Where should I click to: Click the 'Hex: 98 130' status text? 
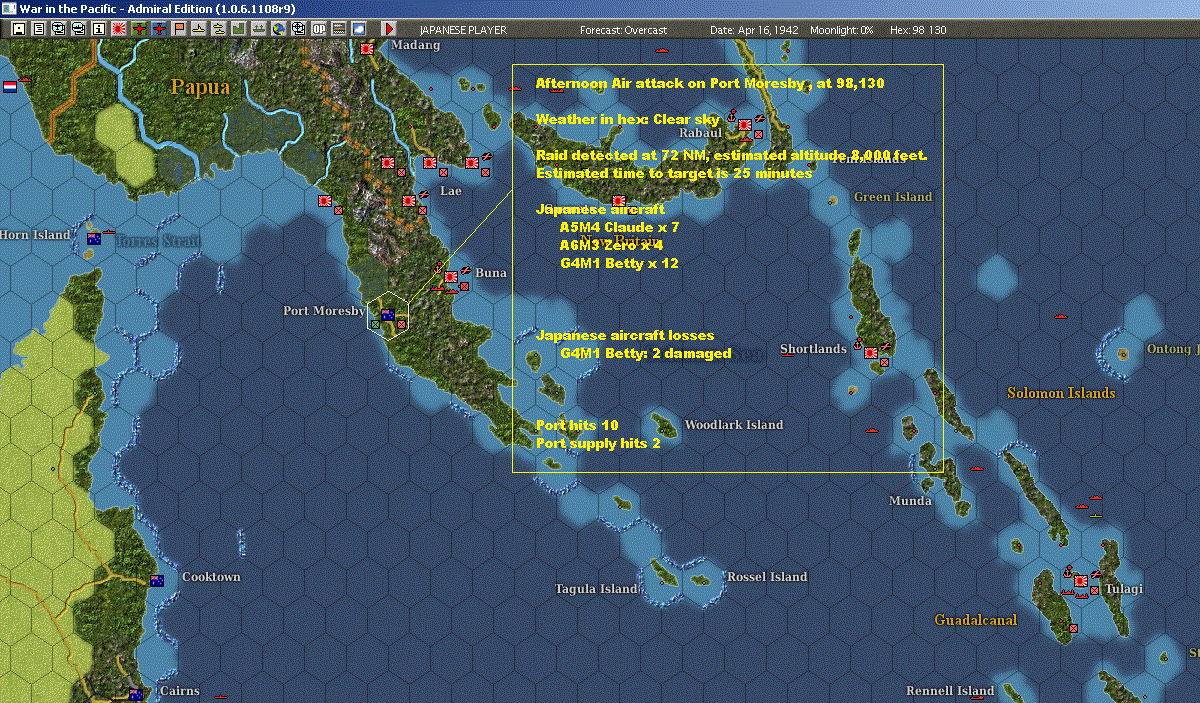[x=916, y=30]
